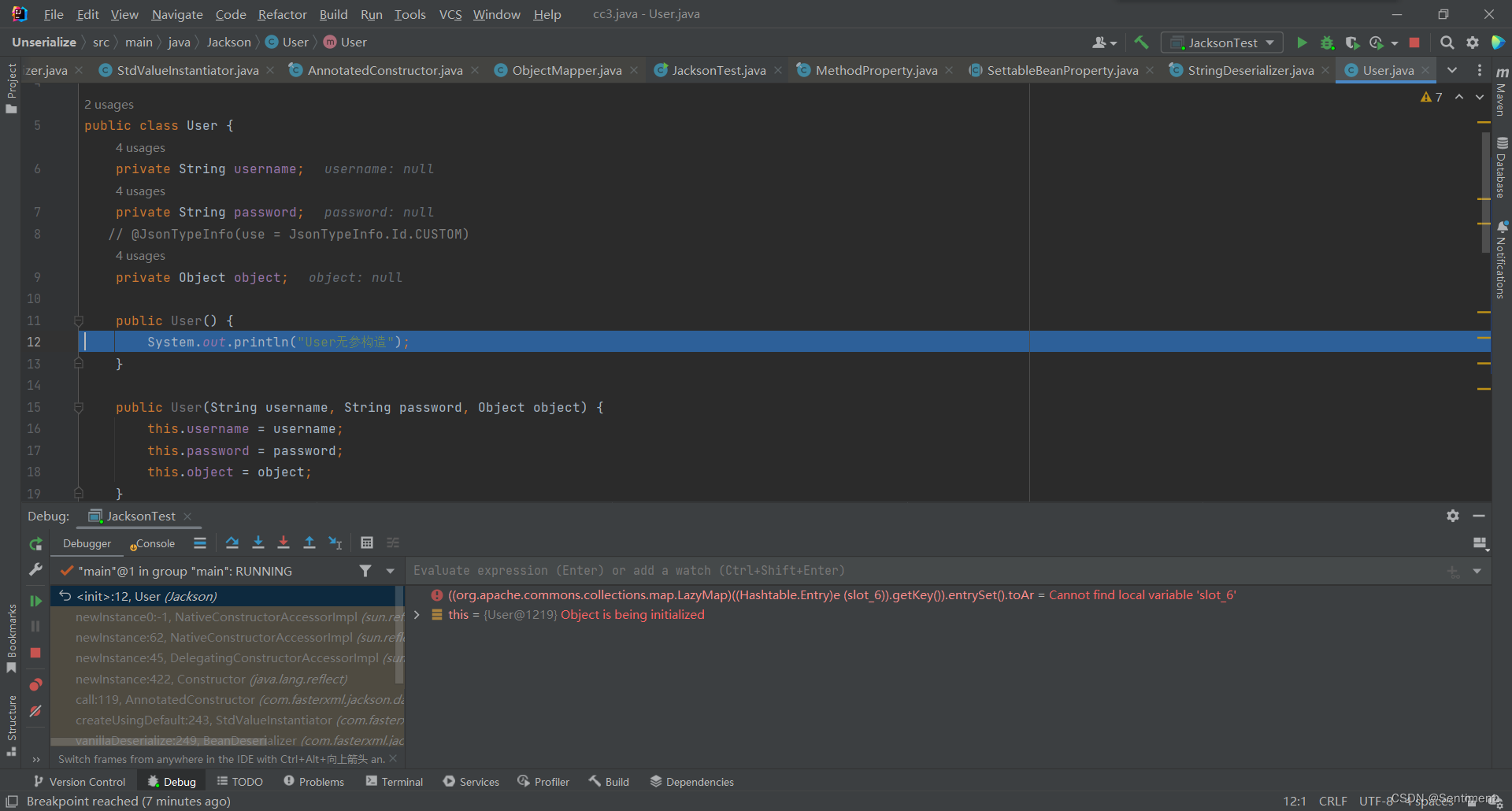Open IDE Settings via the gear icon
1512x811 pixels.
(x=1473, y=43)
